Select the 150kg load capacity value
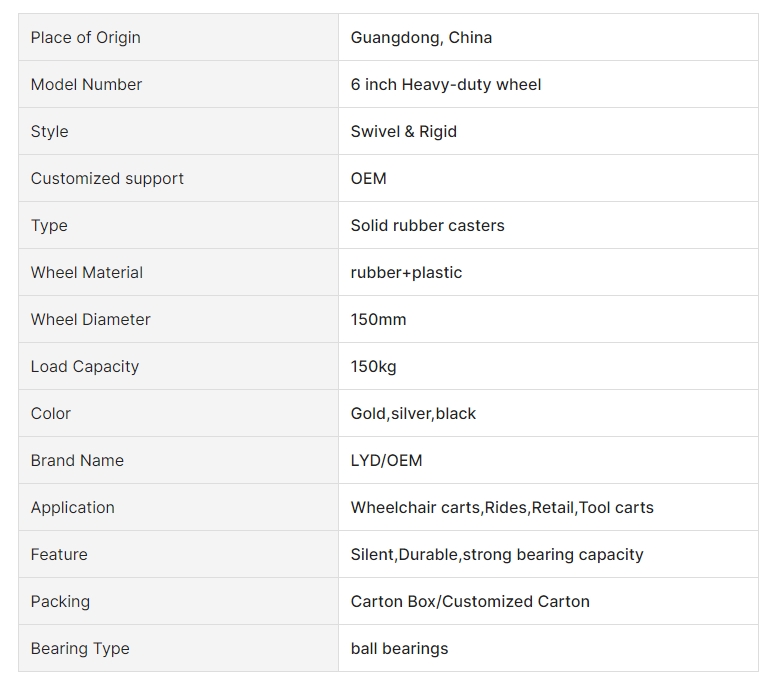Viewport: 780px width, 686px height. (374, 367)
